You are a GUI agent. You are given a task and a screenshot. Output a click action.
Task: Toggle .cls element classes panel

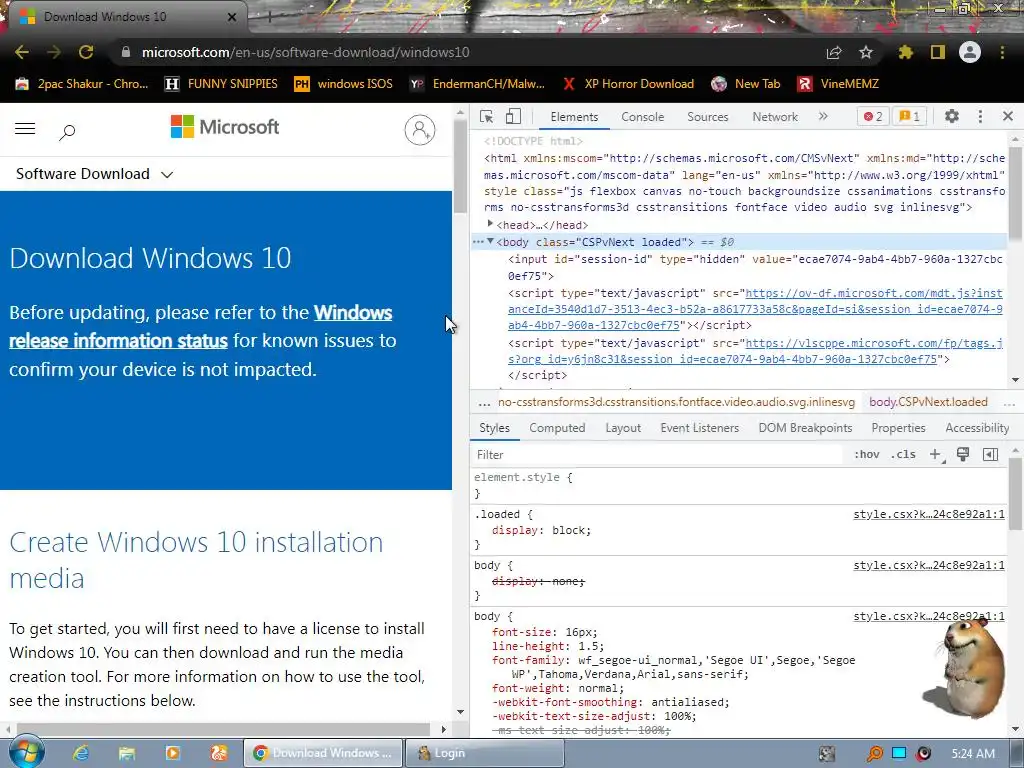coord(903,455)
